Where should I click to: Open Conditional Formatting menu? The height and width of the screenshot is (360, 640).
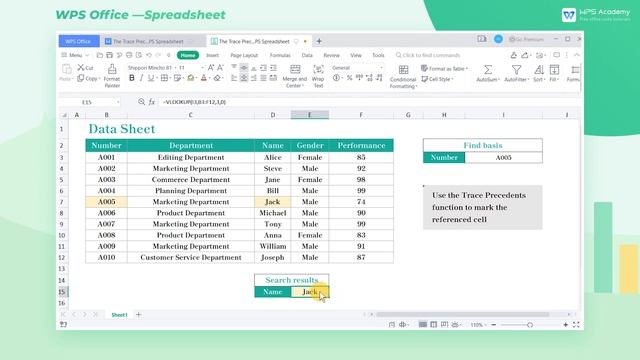coord(403,76)
